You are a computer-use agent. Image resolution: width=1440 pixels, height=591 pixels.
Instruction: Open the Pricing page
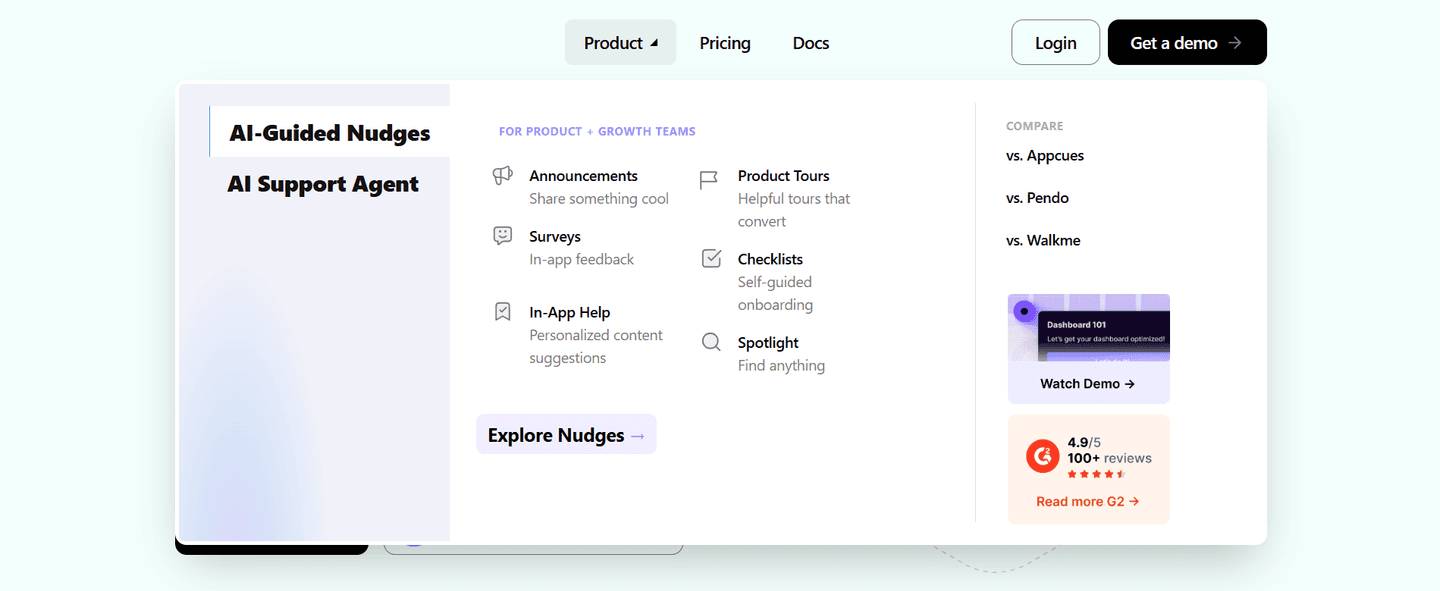pyautogui.click(x=725, y=43)
